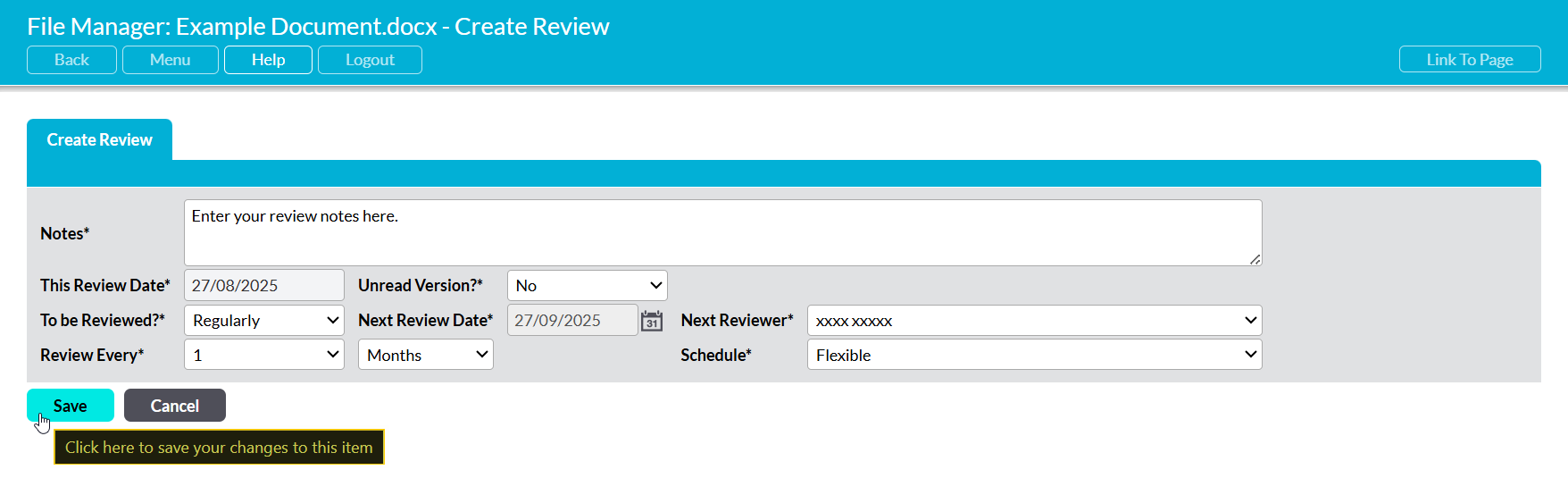Click into the Notes text area
1568x478 pixels.
point(721,232)
